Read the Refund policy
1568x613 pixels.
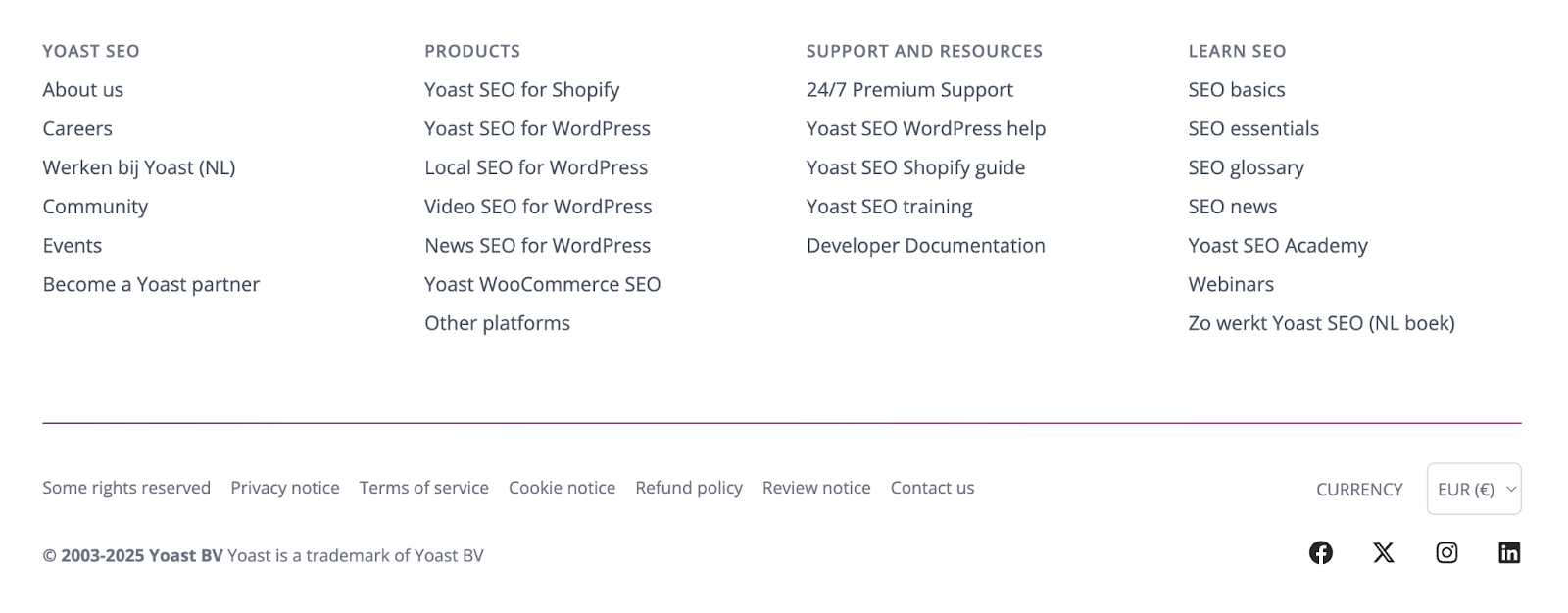pos(689,487)
